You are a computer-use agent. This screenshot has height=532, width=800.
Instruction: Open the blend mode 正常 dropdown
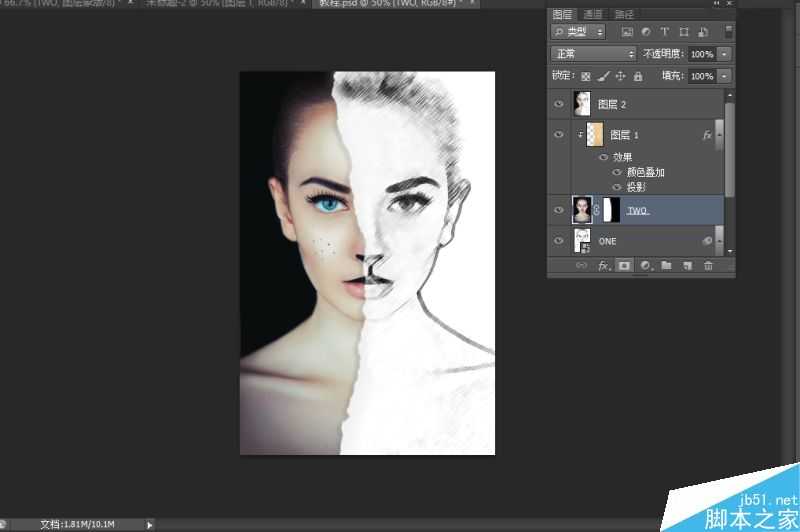click(x=593, y=54)
